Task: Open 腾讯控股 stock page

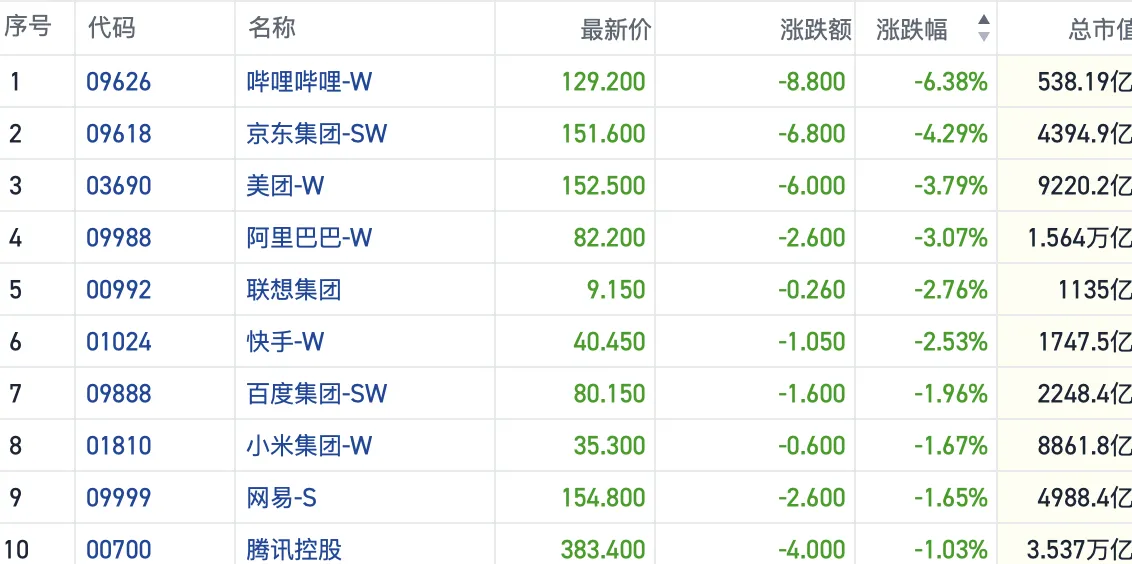Action: [x=294, y=550]
